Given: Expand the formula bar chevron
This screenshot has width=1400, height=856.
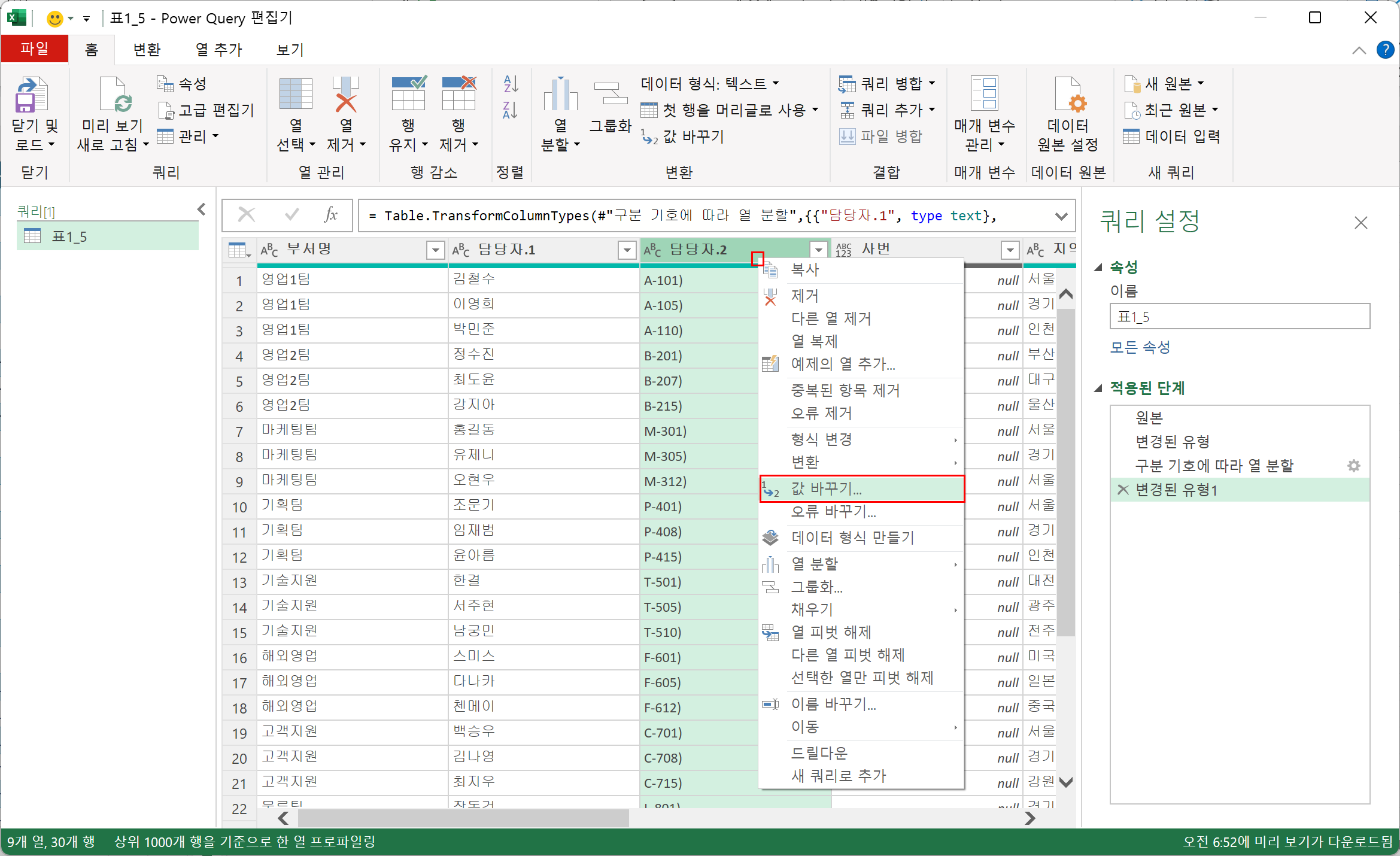Looking at the screenshot, I should [1061, 216].
